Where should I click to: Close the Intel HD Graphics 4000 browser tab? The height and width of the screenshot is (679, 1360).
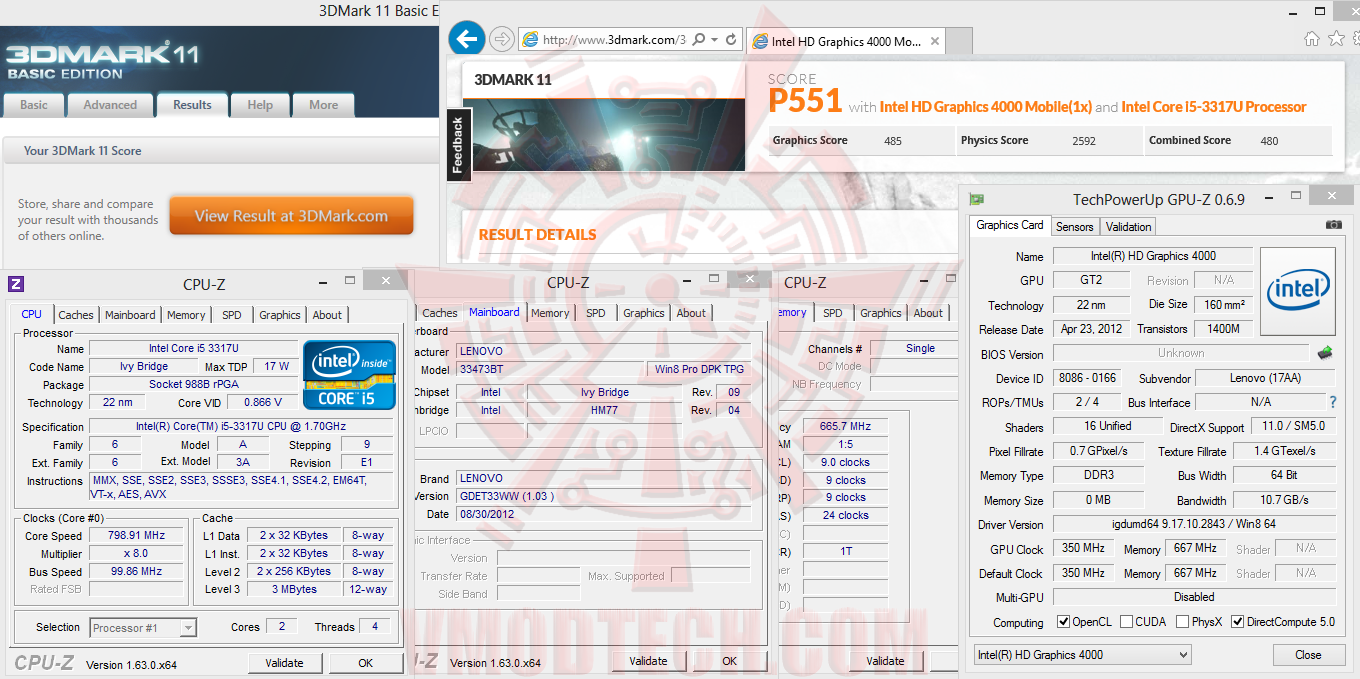(x=935, y=41)
